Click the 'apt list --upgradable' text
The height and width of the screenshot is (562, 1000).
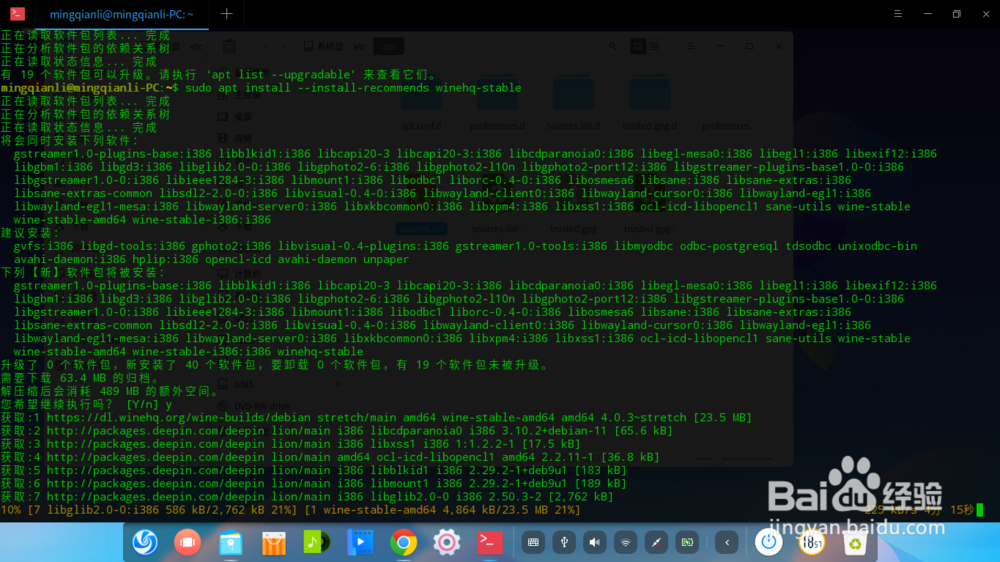[x=280, y=75]
